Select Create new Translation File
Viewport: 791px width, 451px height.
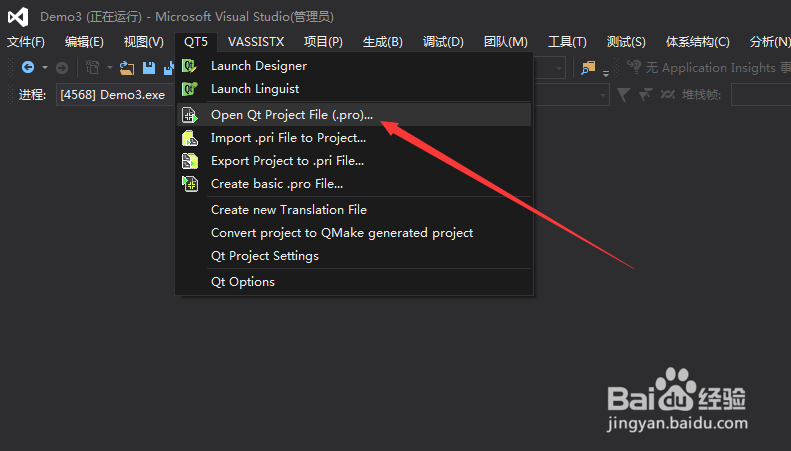(288, 210)
